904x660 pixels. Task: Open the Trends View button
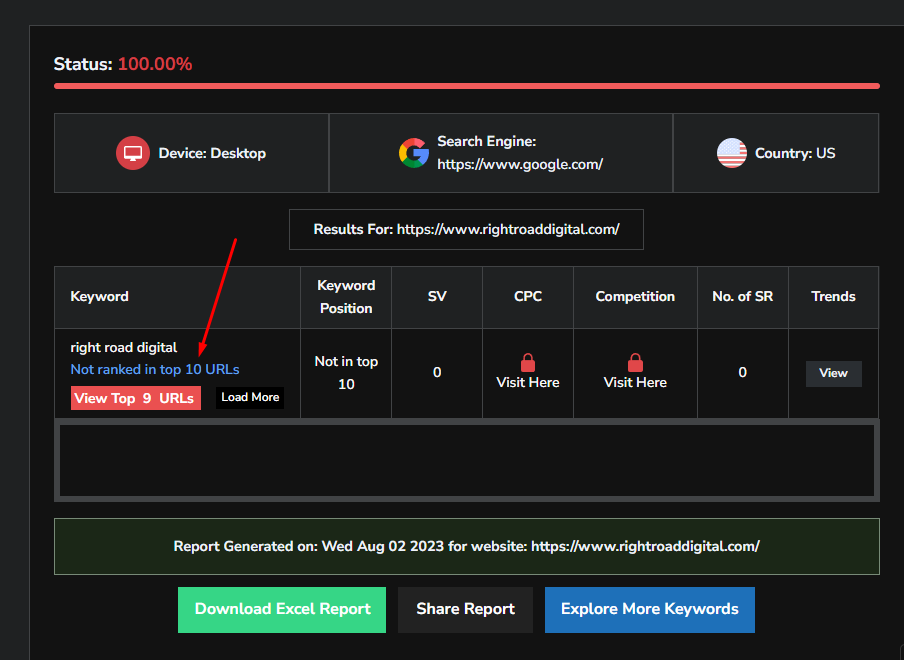point(833,373)
